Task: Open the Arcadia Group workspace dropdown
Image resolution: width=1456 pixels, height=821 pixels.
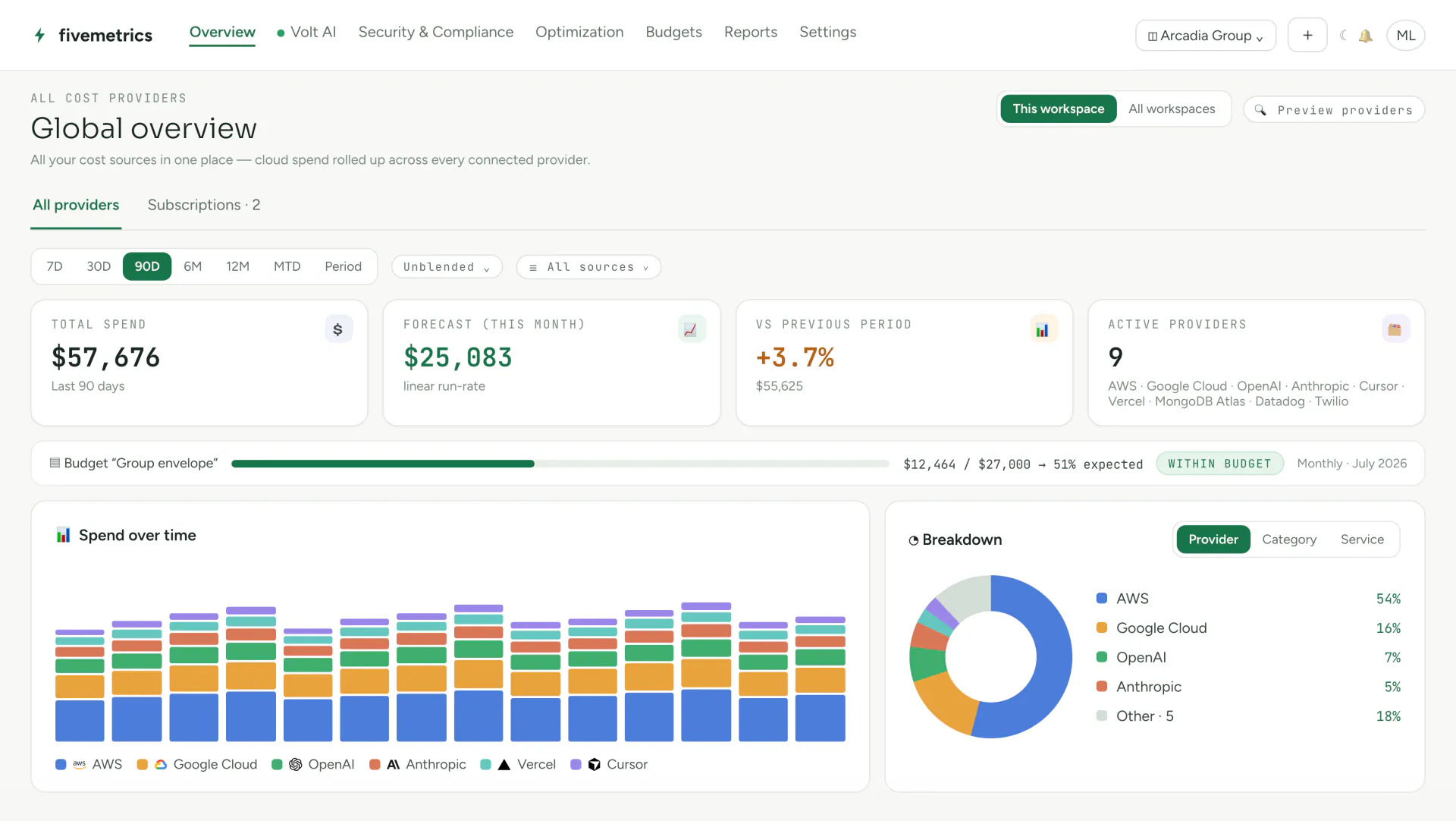Action: tap(1206, 36)
